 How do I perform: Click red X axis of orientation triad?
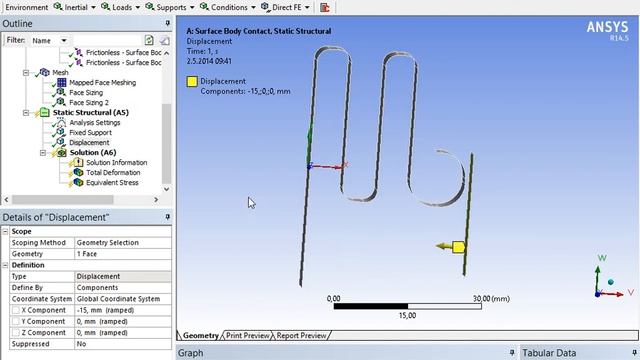(x=613, y=293)
